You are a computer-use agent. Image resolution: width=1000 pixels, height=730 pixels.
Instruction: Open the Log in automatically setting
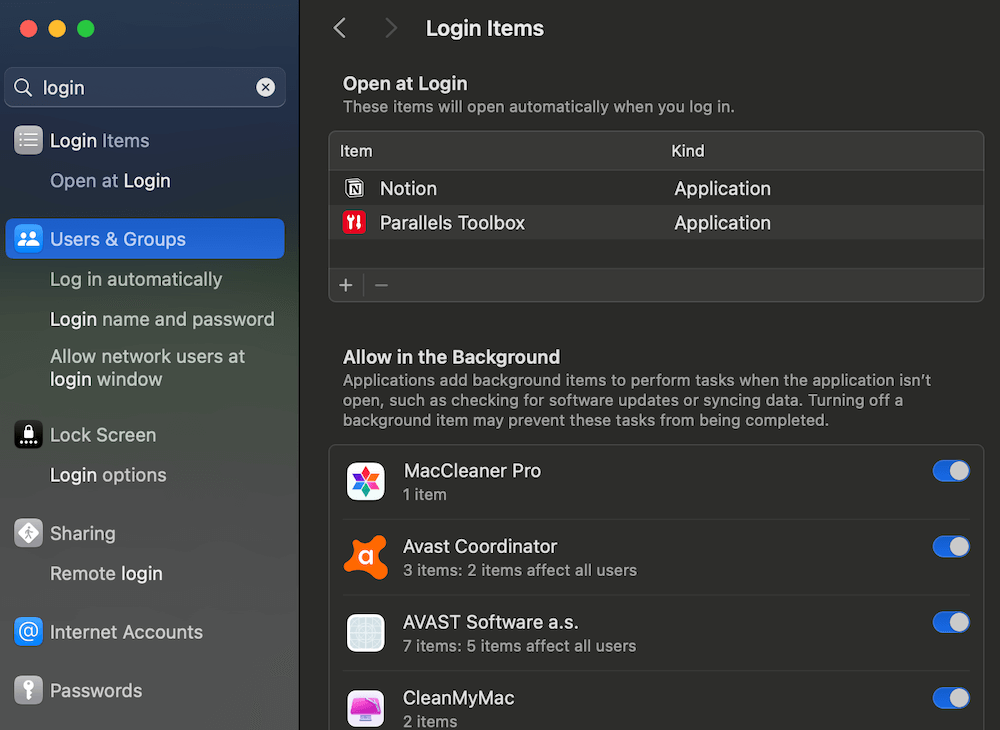134,280
